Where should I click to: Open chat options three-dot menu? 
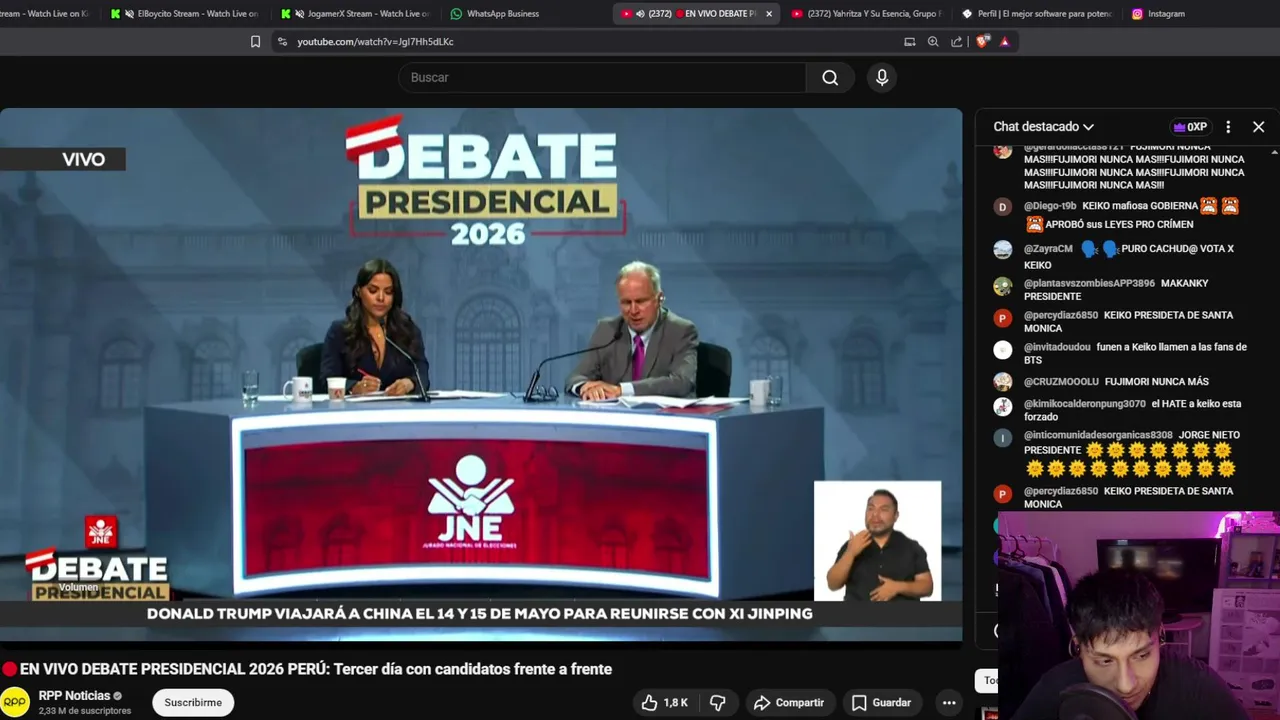click(1228, 127)
